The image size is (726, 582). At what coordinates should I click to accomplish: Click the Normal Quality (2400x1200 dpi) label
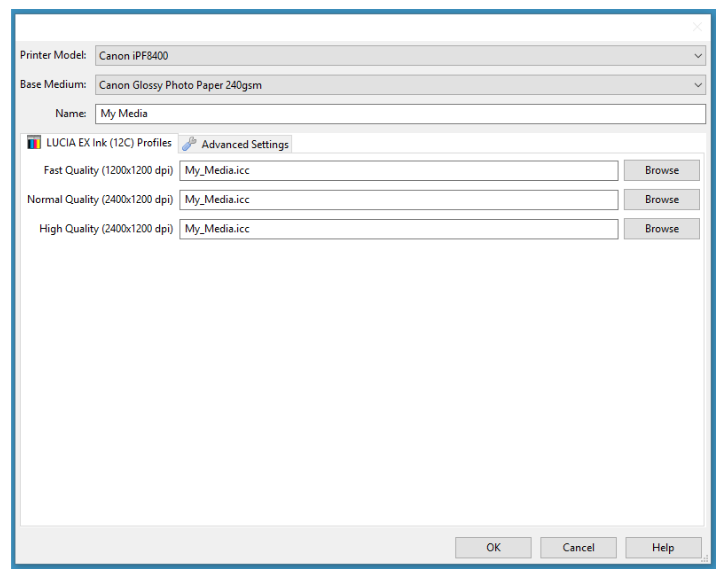pyautogui.click(x=100, y=200)
